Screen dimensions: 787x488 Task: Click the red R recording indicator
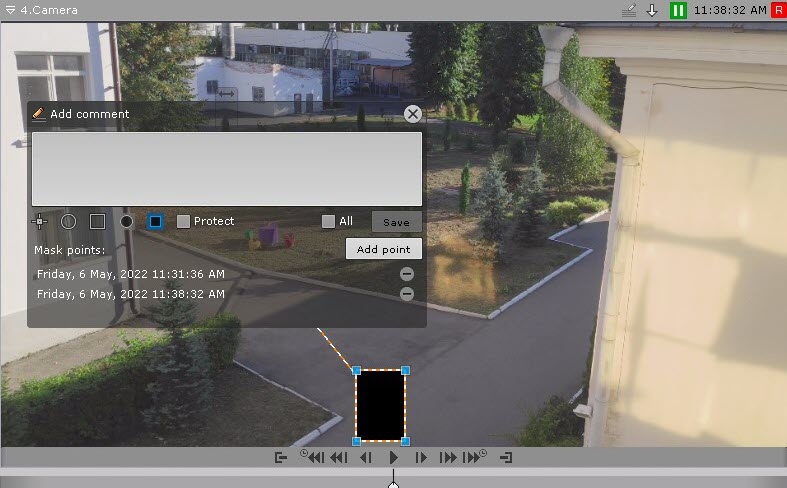point(779,10)
